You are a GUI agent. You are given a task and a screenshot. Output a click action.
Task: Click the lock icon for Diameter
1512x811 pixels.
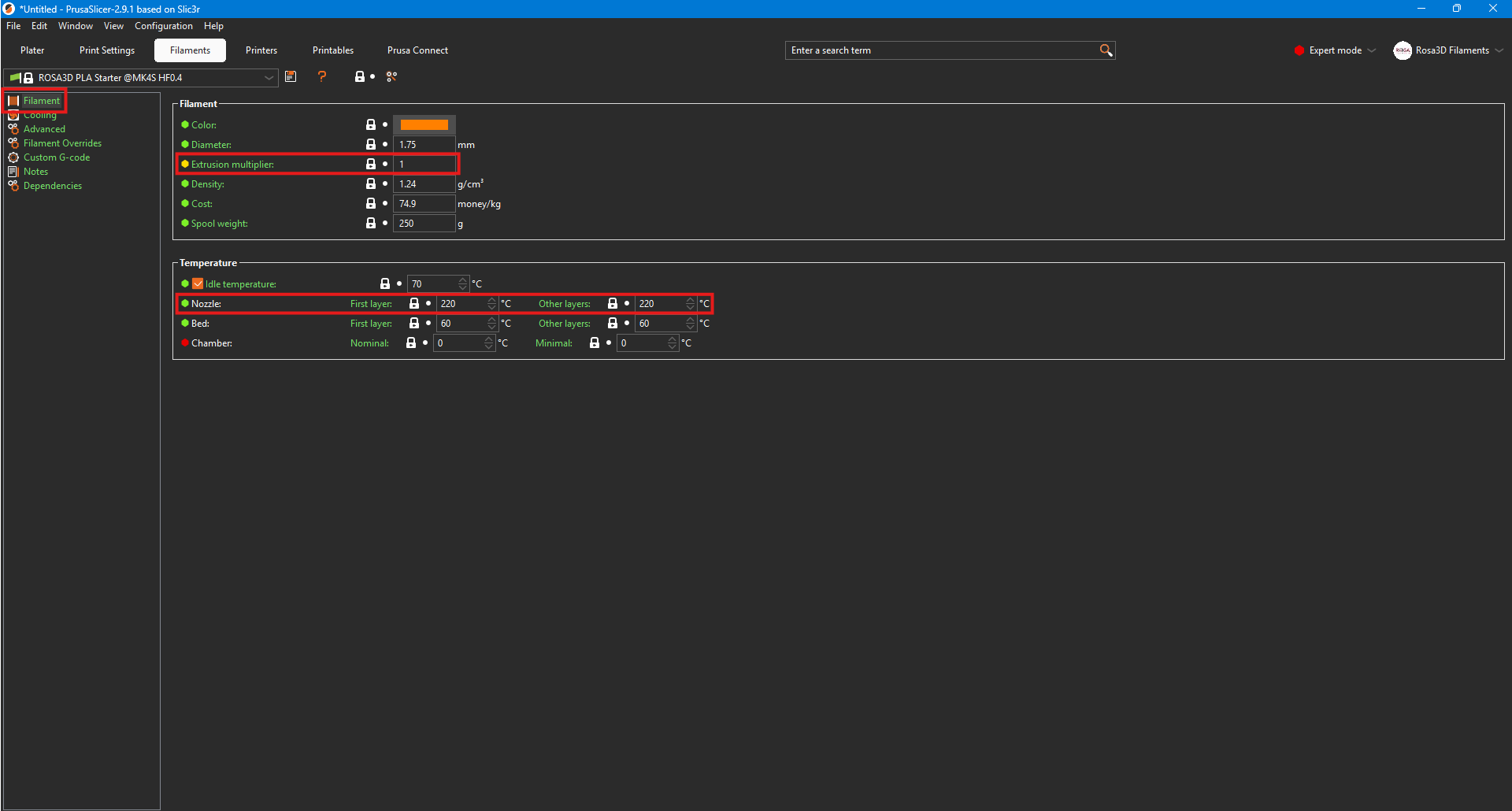[371, 144]
